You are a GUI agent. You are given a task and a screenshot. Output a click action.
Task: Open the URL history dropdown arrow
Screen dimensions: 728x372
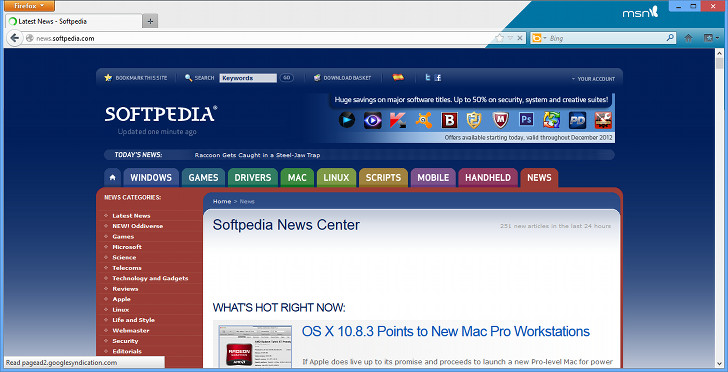click(510, 38)
